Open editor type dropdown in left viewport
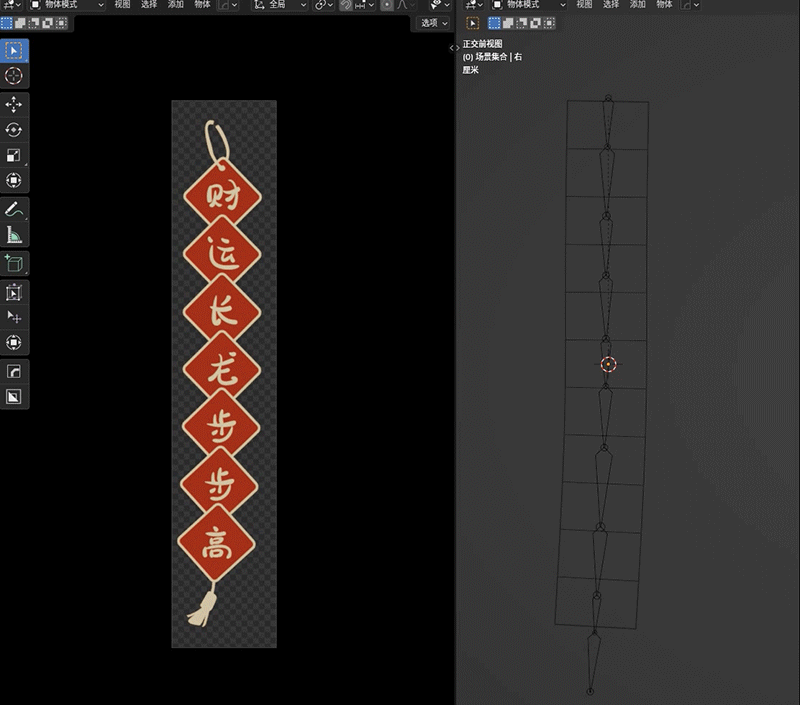The image size is (800, 705). (x=11, y=5)
